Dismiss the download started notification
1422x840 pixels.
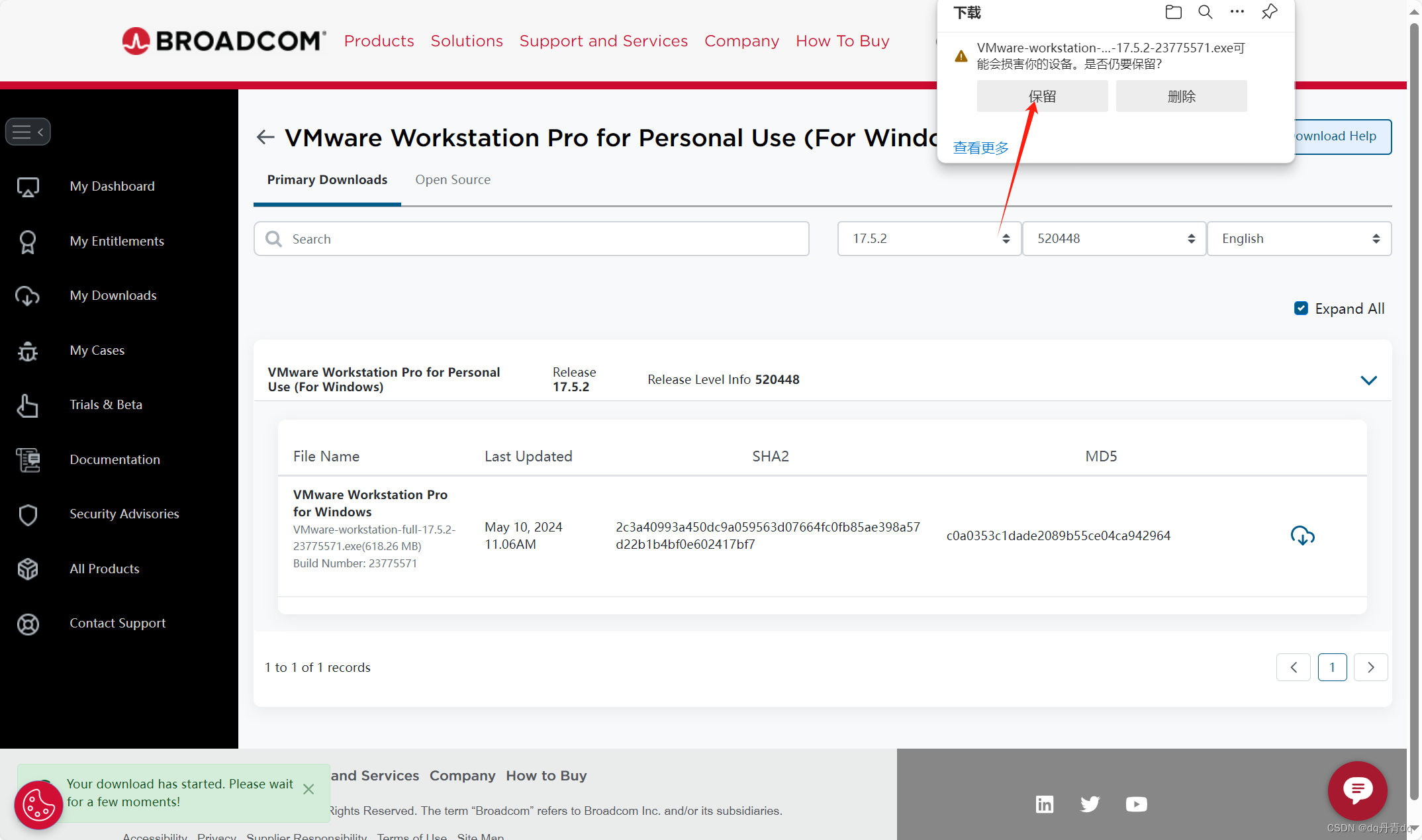coord(308,789)
